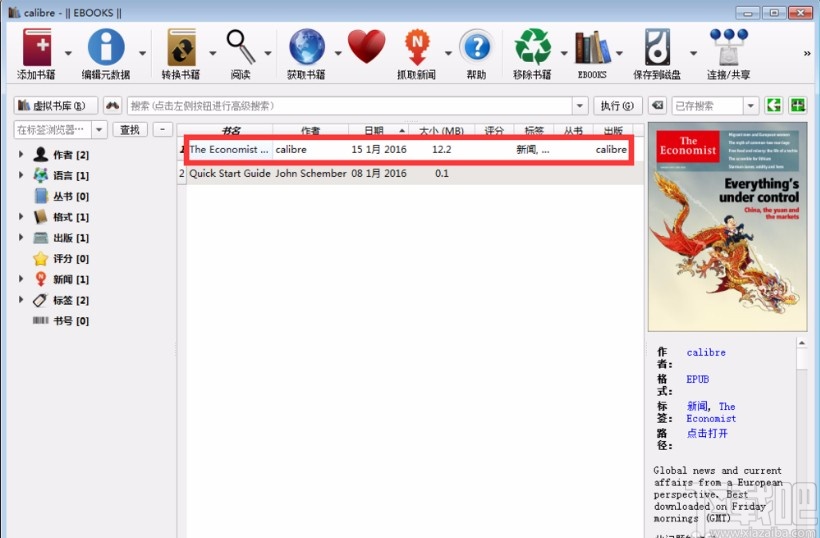Image resolution: width=820 pixels, height=538 pixels.
Task: Open the Fetch news icon
Action: click(417, 47)
